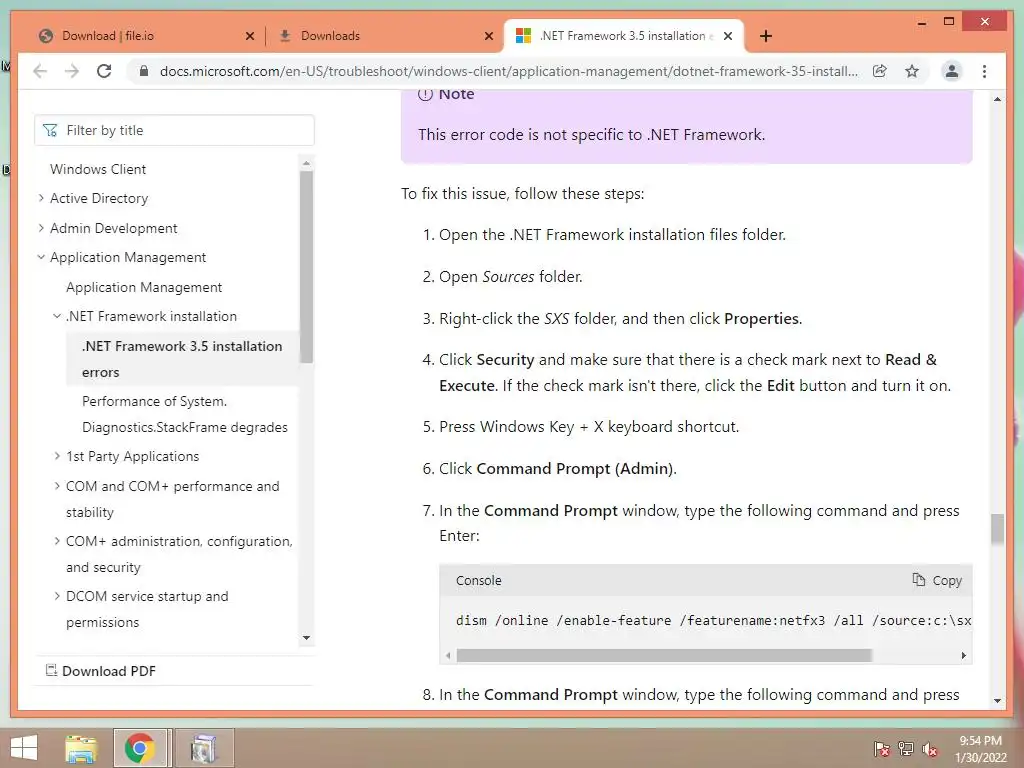Click the page vertical scrollbar thumb
This screenshot has height=768, width=1024.
997,529
